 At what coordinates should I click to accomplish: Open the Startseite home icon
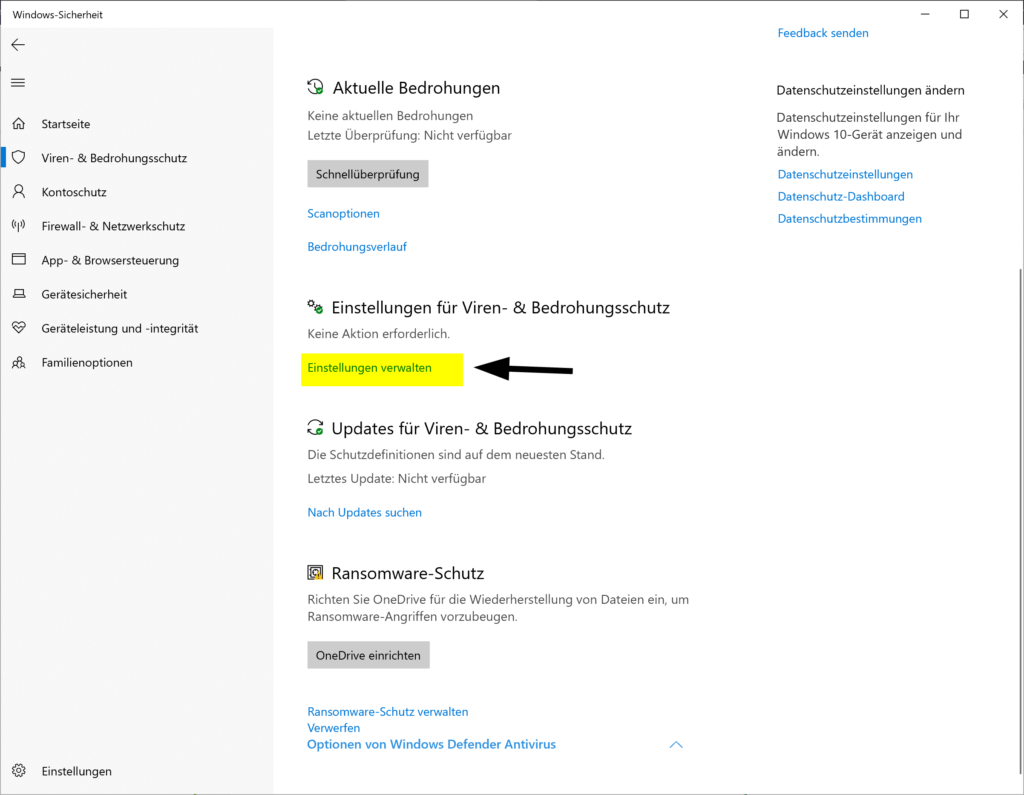(x=18, y=123)
